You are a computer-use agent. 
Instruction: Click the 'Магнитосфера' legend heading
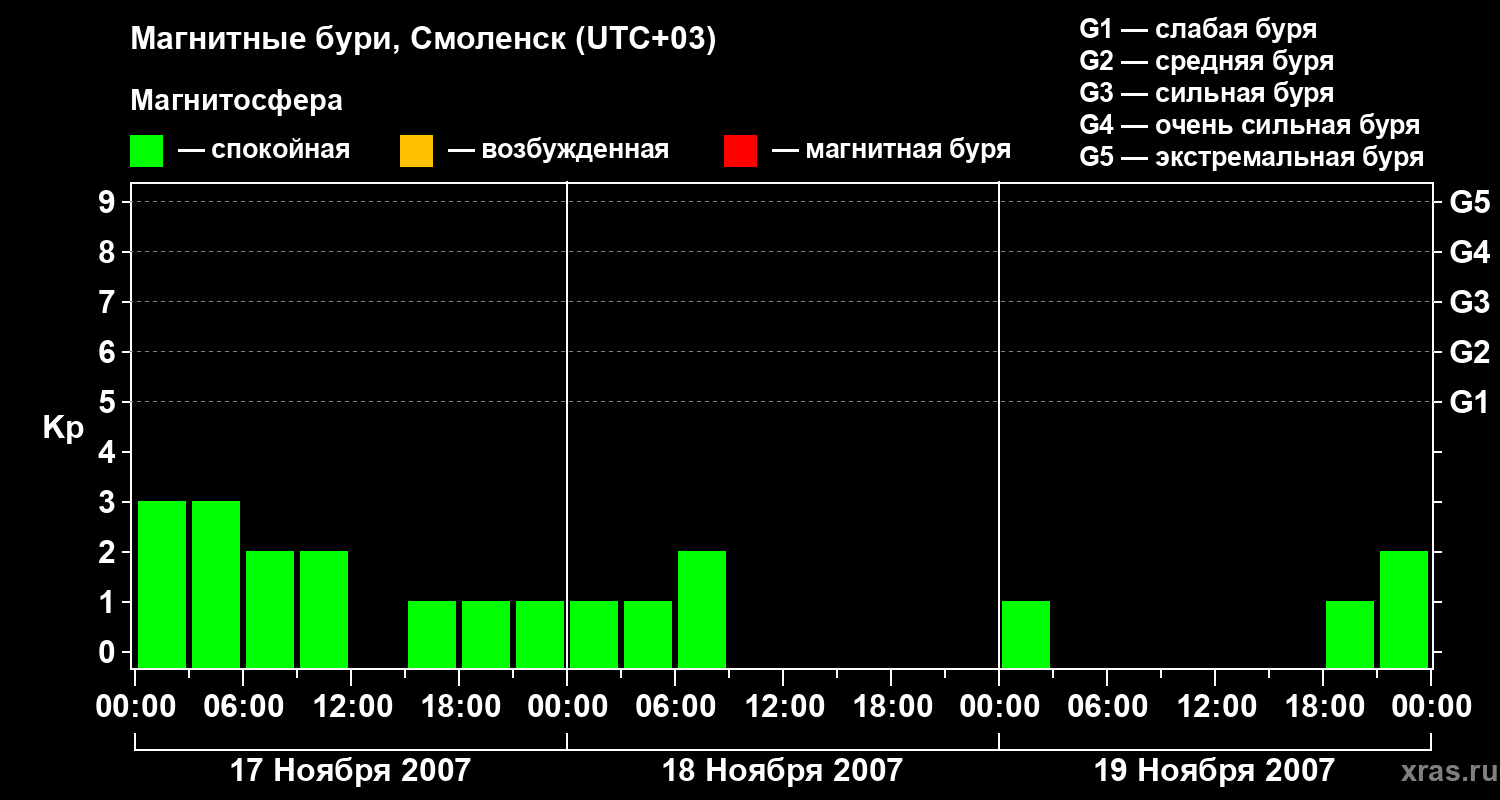[236, 101]
